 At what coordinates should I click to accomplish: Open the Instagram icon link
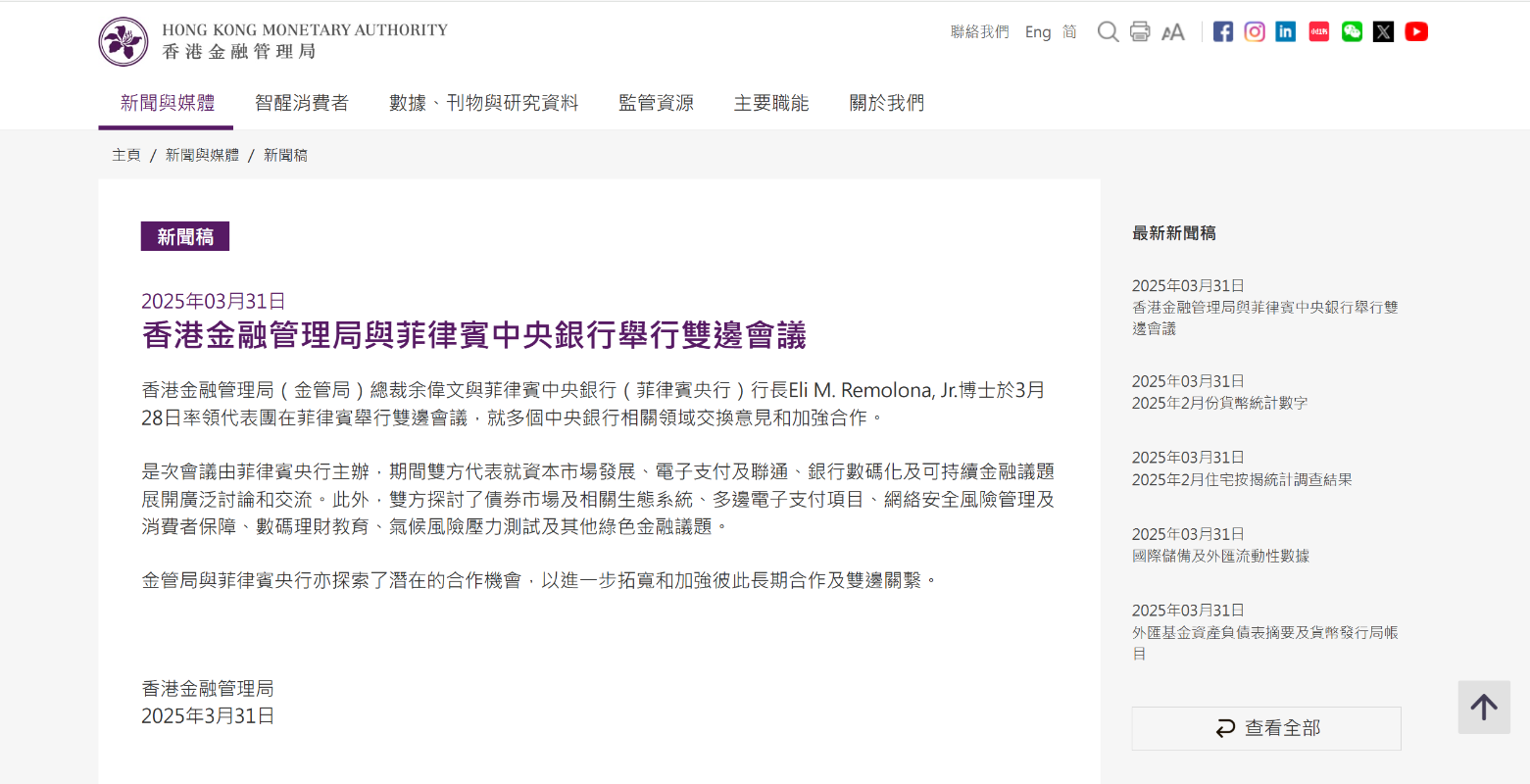[x=1255, y=31]
